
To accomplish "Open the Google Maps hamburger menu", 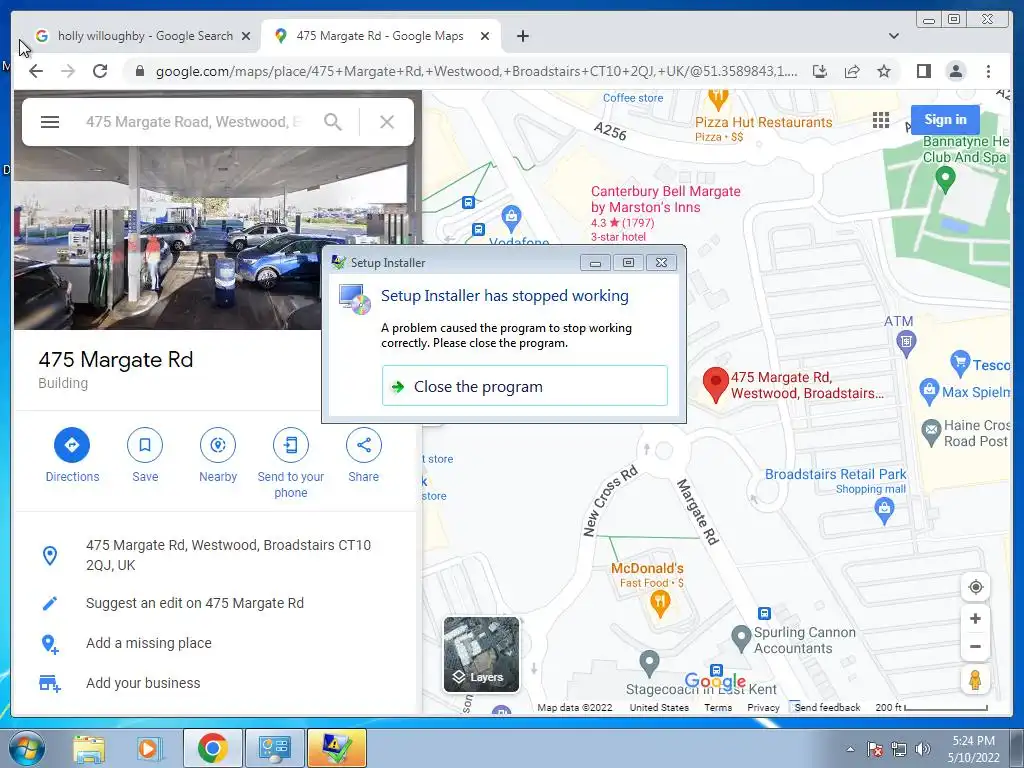I will tap(50, 122).
